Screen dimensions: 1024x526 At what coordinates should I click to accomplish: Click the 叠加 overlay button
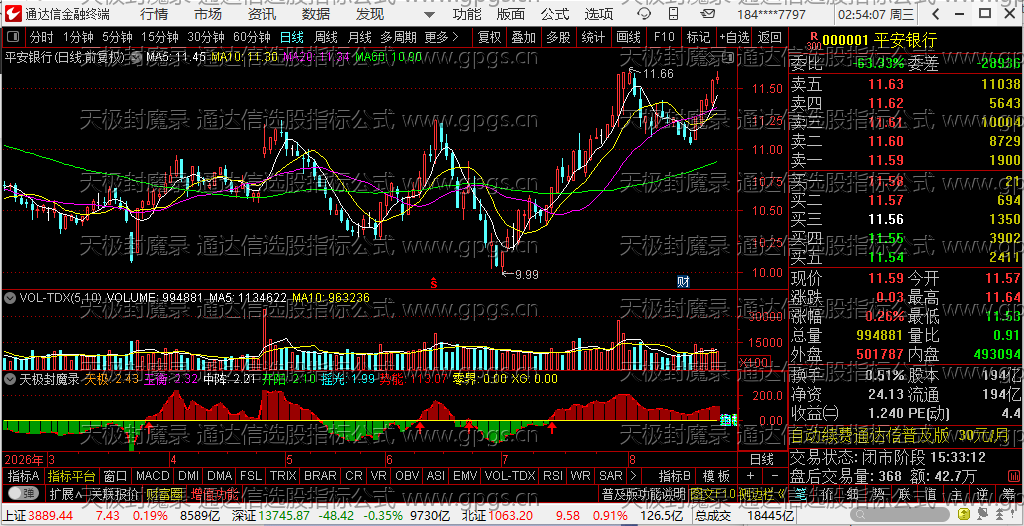524,37
